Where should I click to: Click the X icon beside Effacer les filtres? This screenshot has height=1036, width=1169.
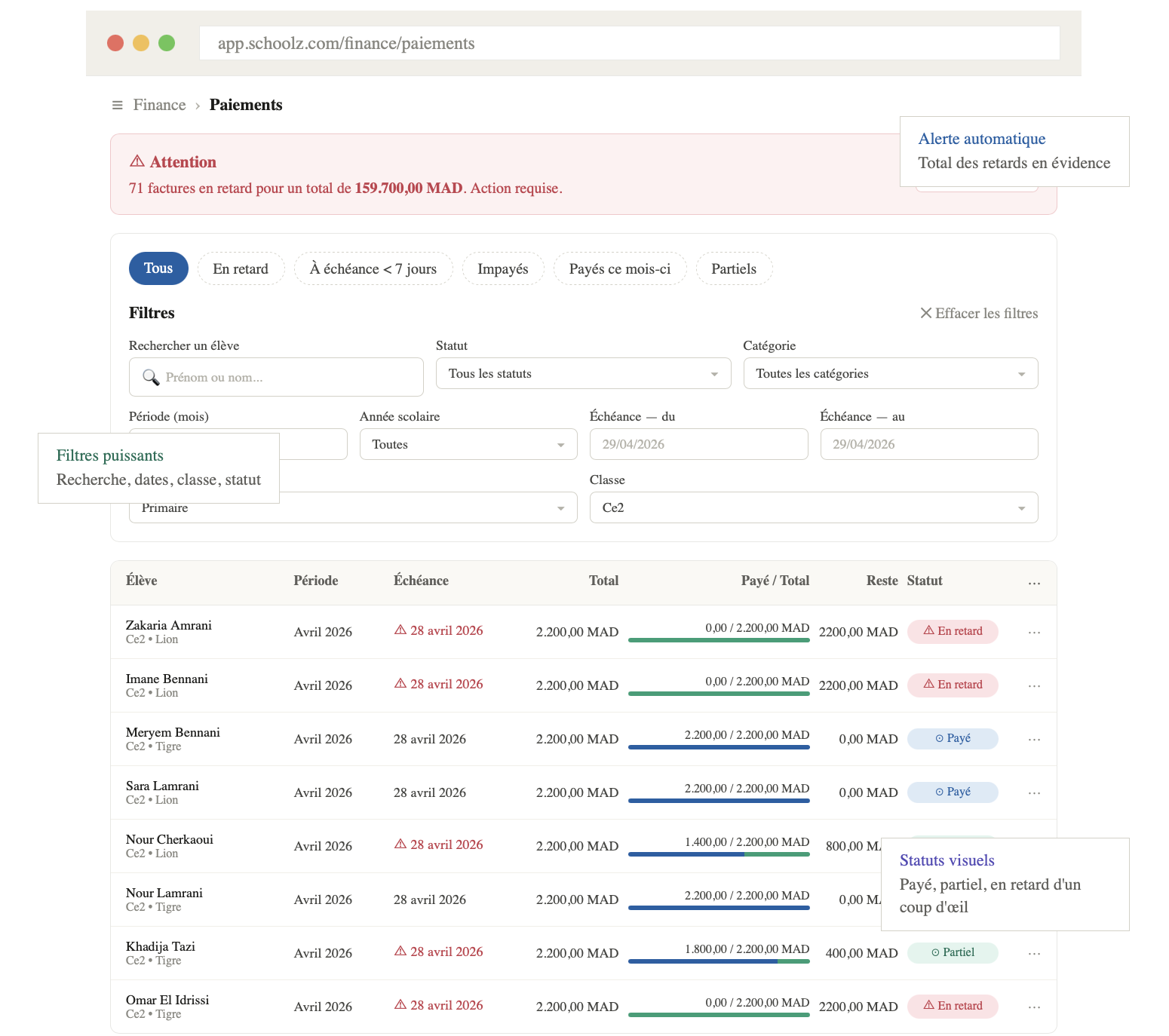(x=925, y=313)
